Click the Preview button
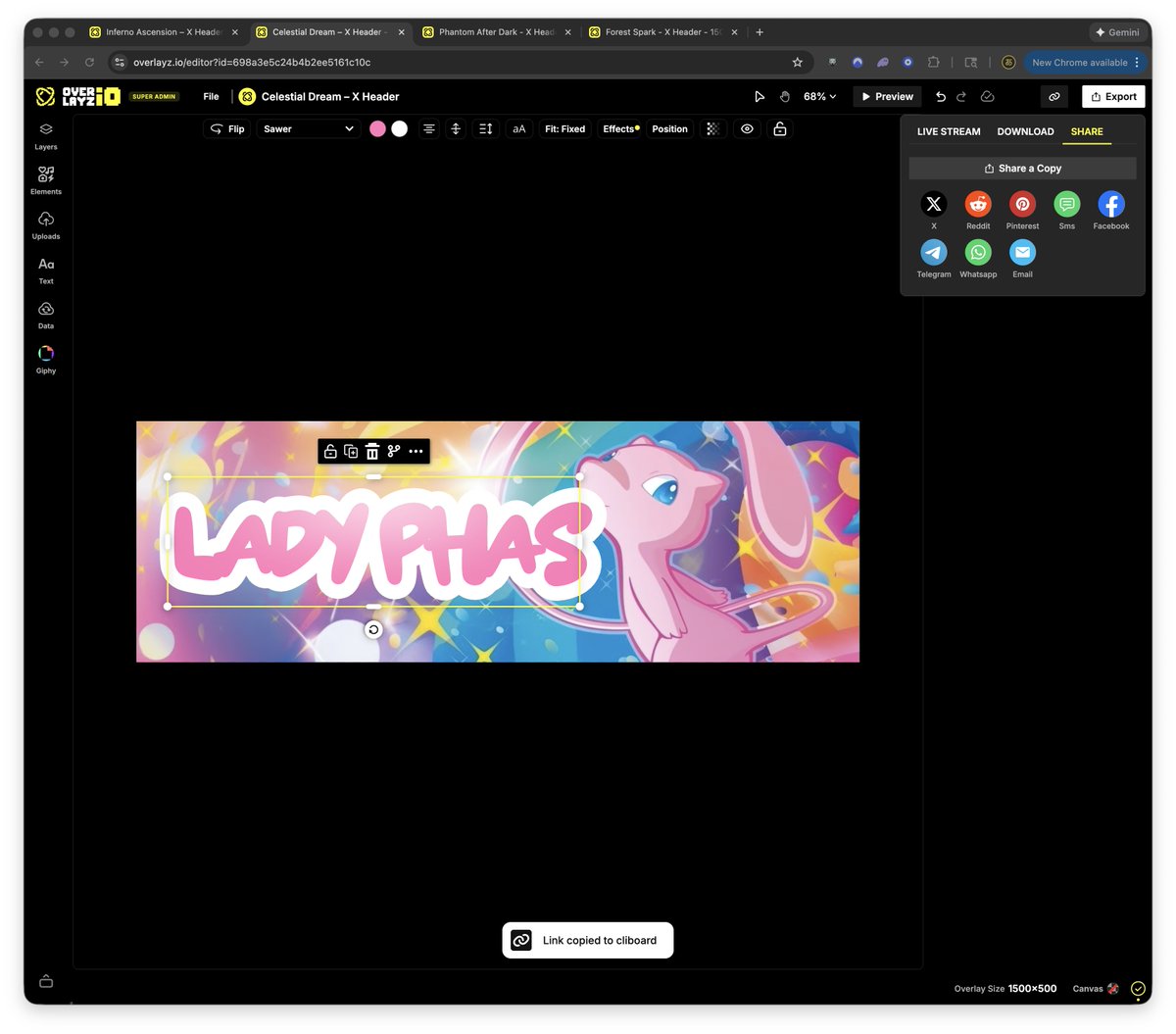 pyautogui.click(x=887, y=97)
